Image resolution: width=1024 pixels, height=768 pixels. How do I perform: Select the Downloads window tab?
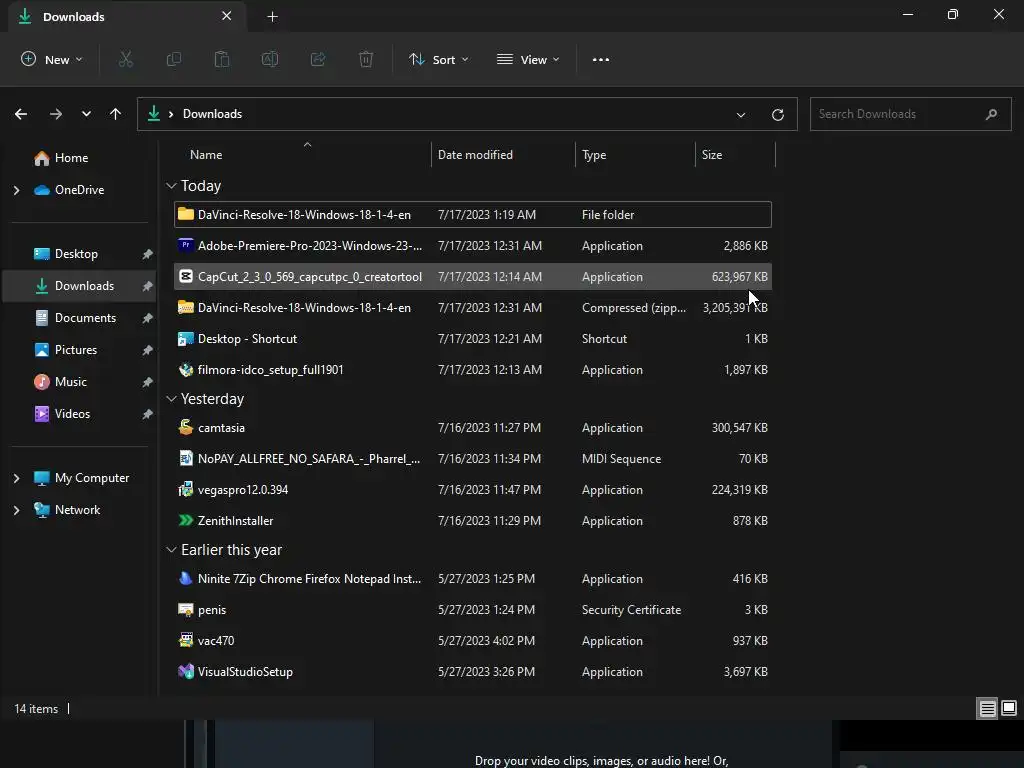click(x=127, y=16)
